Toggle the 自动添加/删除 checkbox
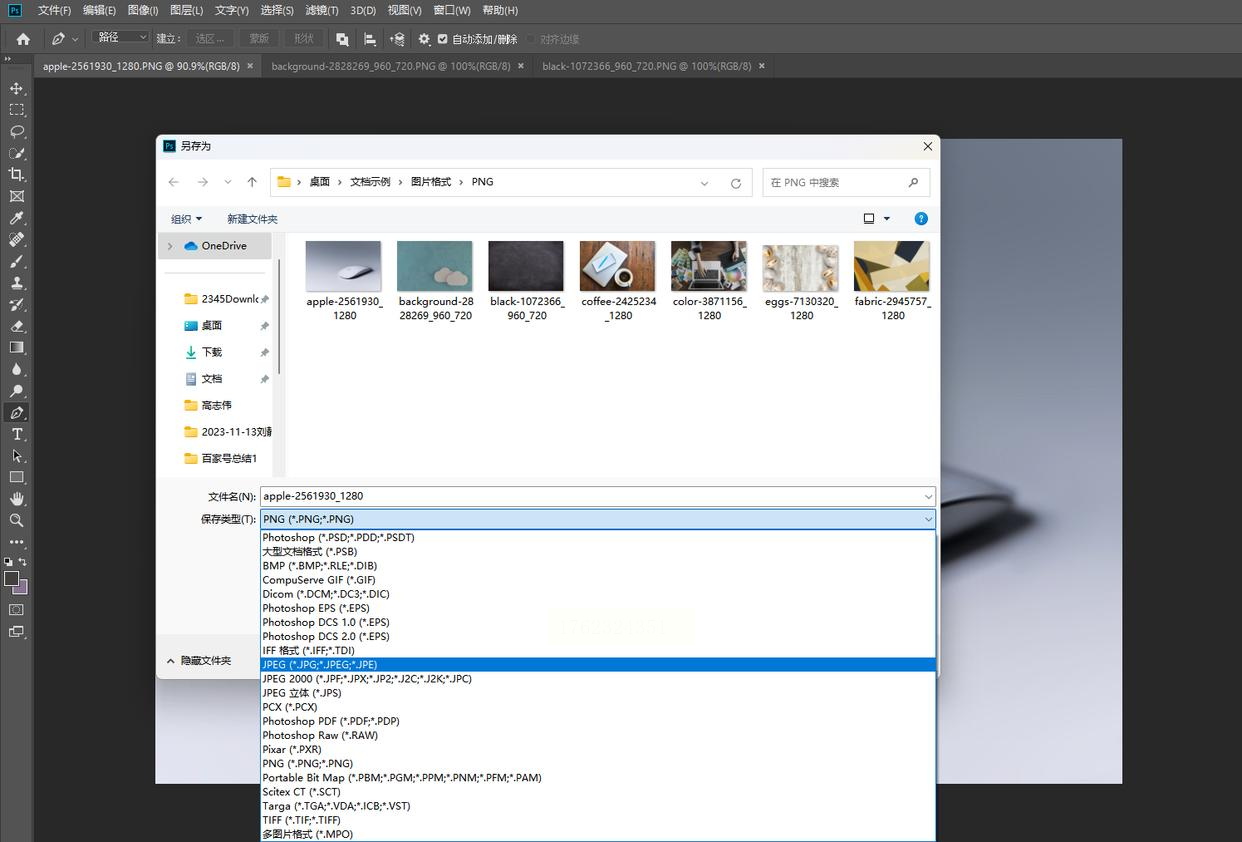The height and width of the screenshot is (842, 1242). pyautogui.click(x=443, y=39)
